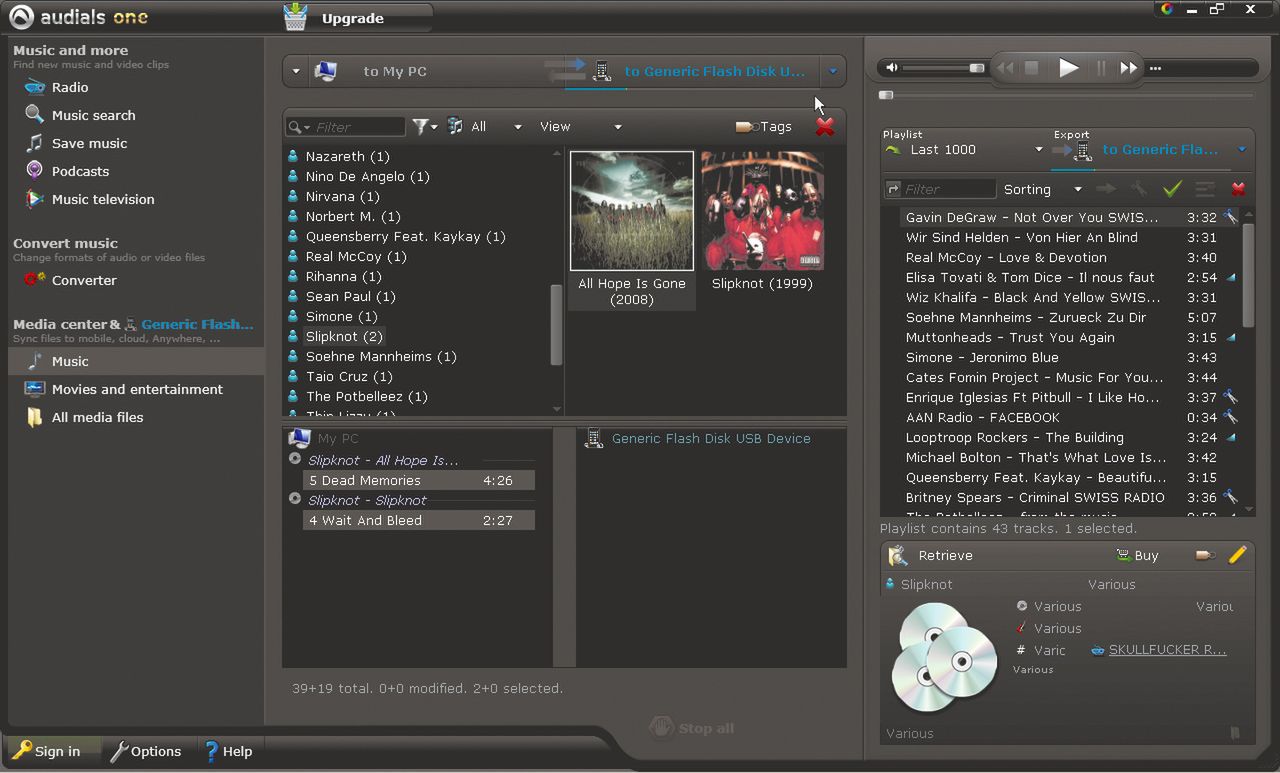Select artist Slipknot (2)
1280x773 pixels.
(x=344, y=336)
